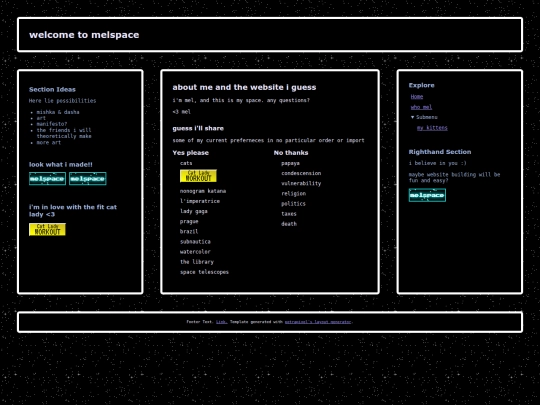Screen dimensions: 540x405
Task: Click "prague" in the Yes please list
Action: coord(189,221)
